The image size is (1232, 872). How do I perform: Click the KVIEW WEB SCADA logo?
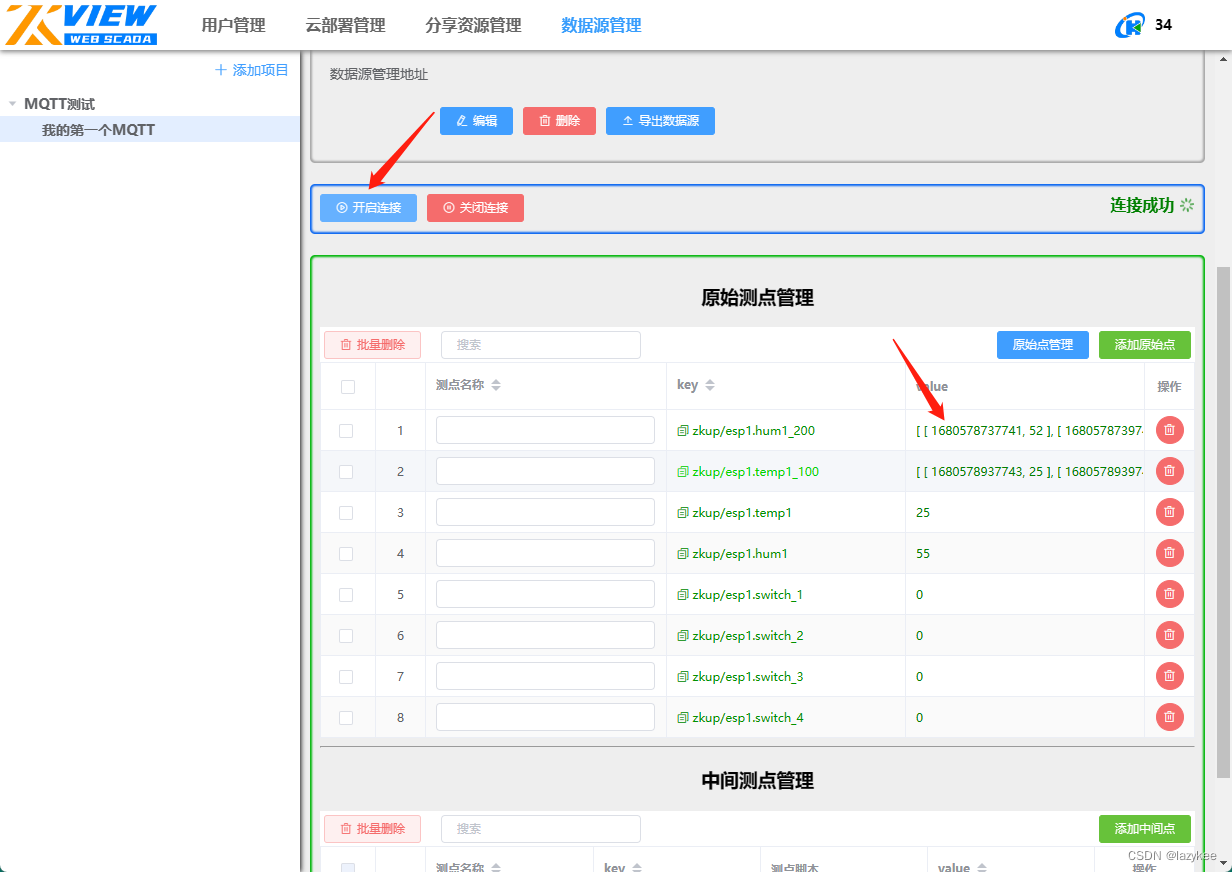pos(80,24)
